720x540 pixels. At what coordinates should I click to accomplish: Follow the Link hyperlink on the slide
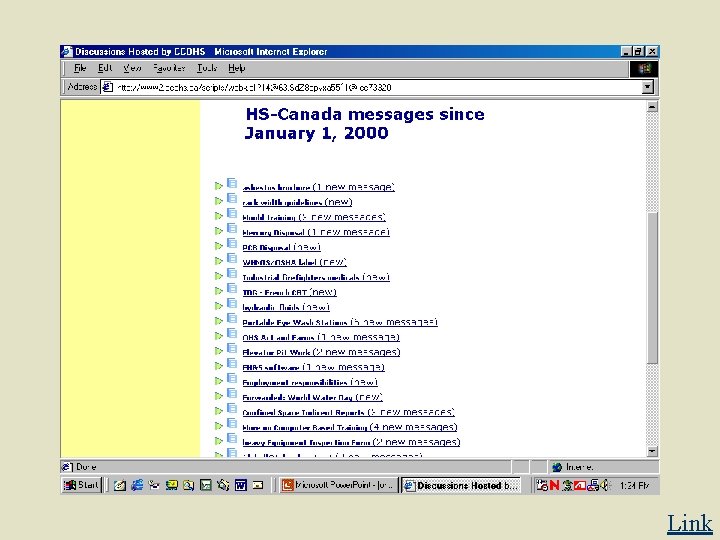(x=690, y=523)
